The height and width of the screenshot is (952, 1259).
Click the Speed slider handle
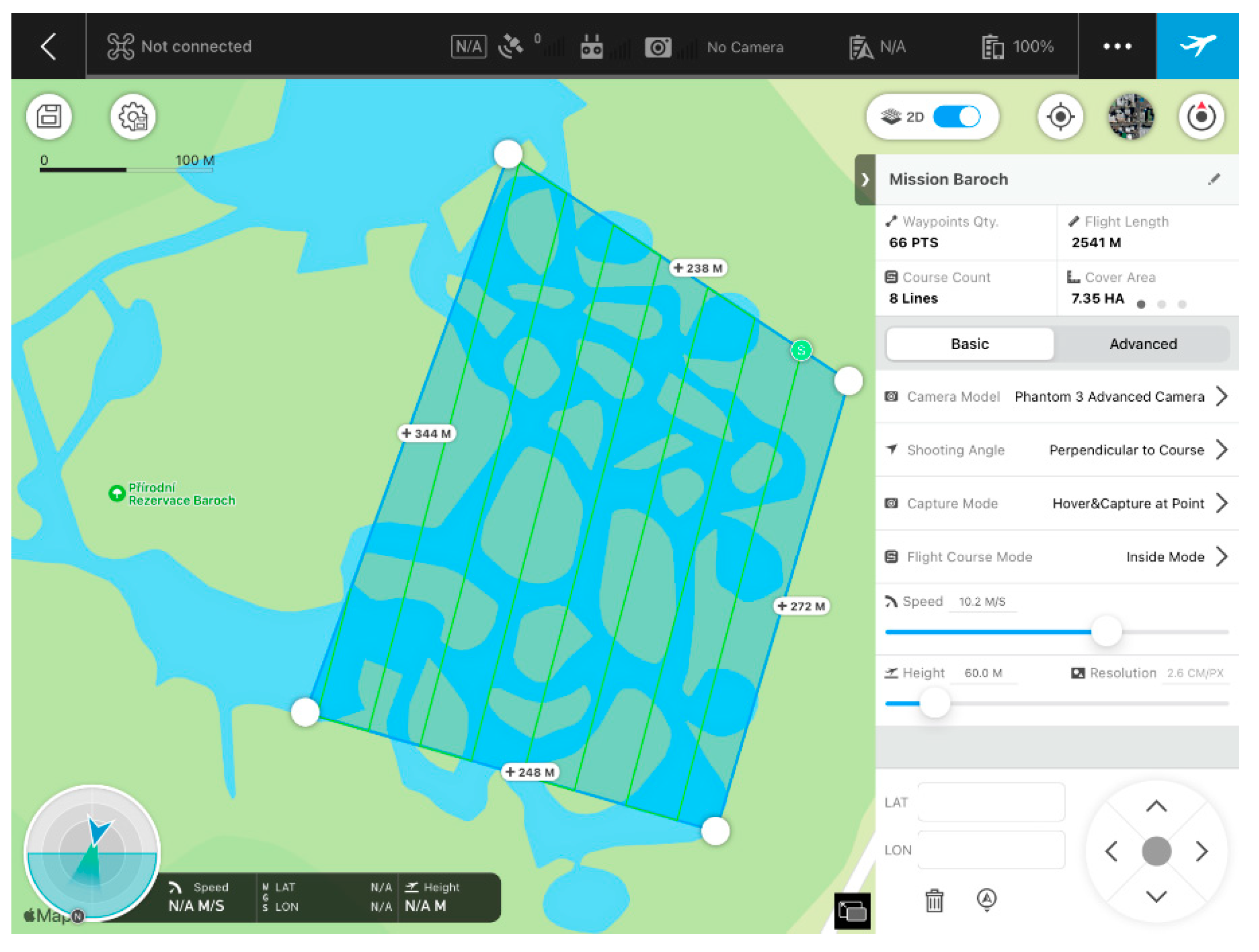point(1107,632)
